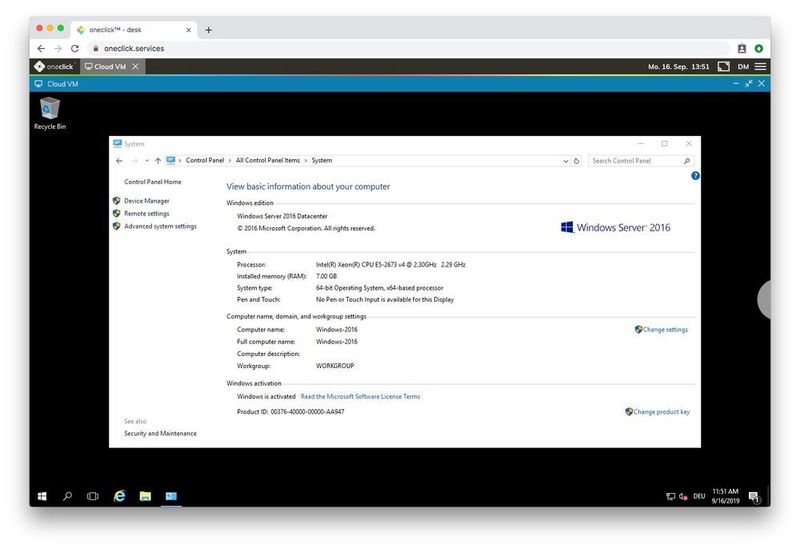Click the green browser extension icon
This screenshot has width=800, height=549.
759,48
